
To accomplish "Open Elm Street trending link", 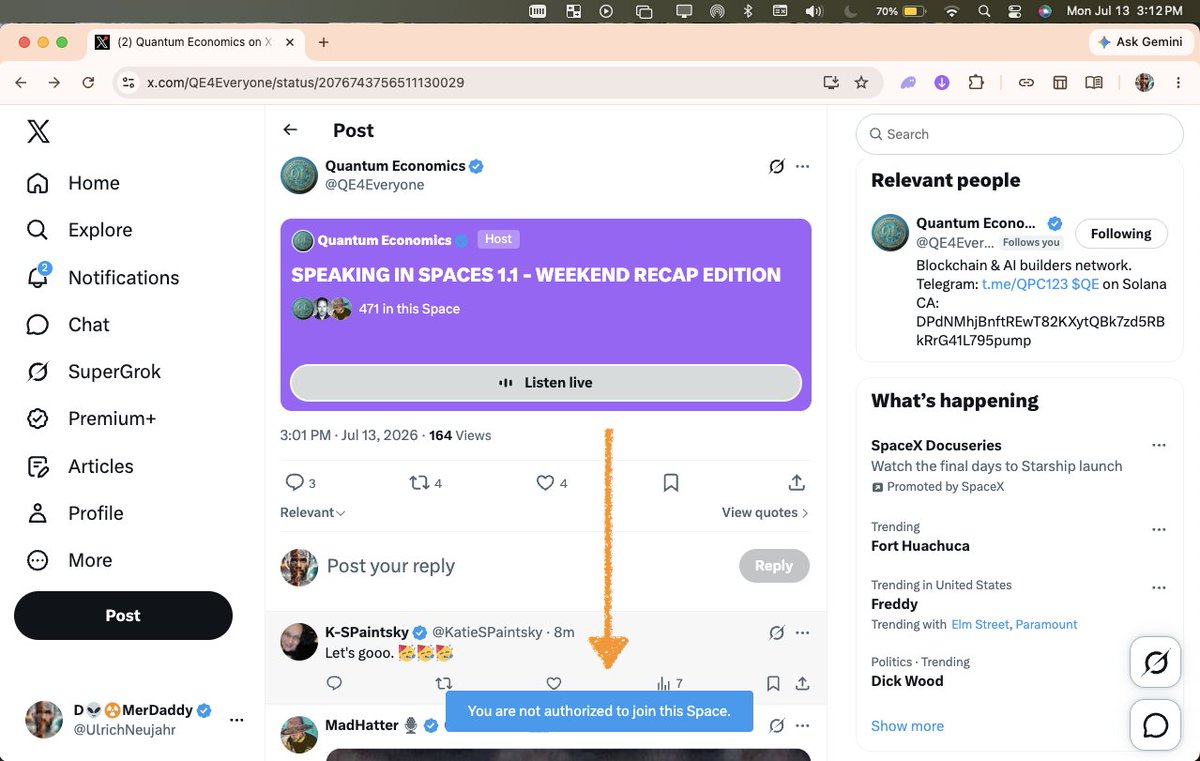I will click(x=980, y=624).
